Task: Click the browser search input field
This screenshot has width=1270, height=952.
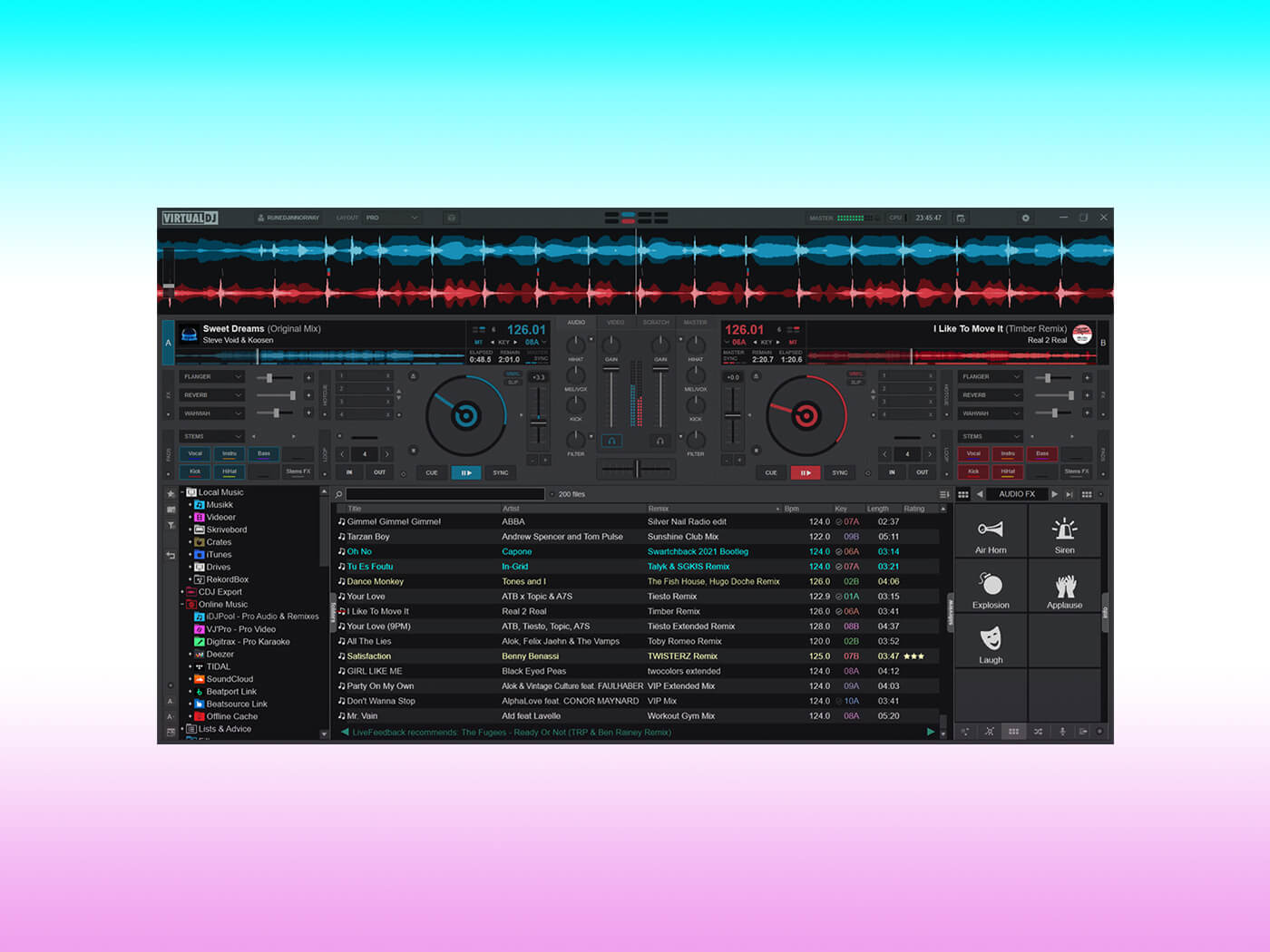Action: [x=445, y=494]
